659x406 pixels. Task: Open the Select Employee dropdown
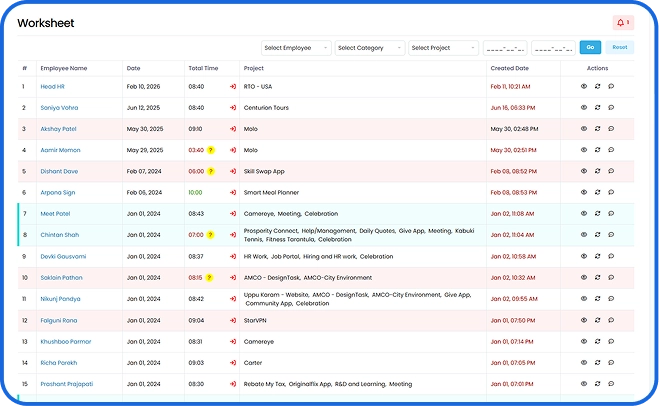tap(296, 48)
